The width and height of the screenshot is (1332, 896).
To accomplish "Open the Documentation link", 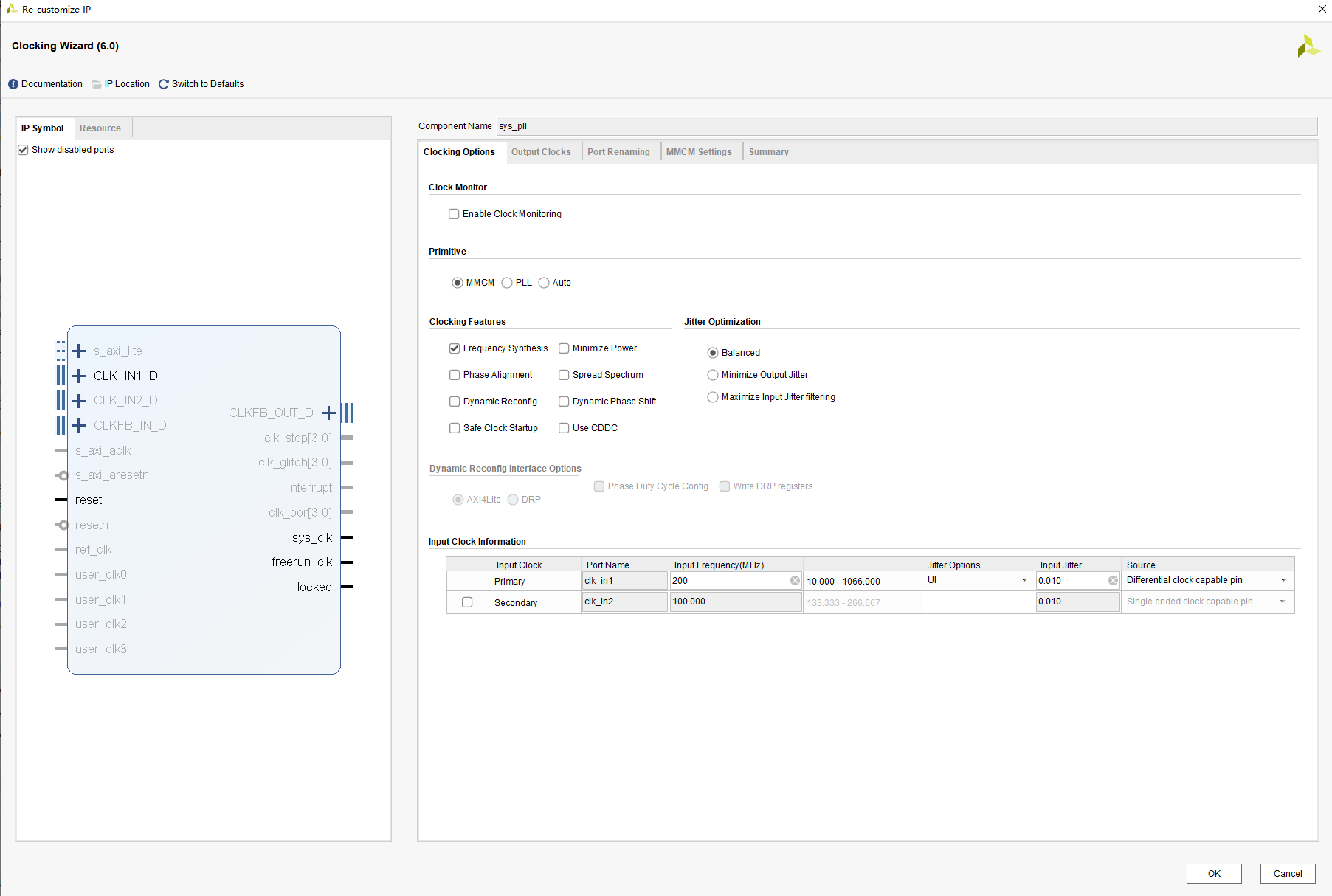I will (52, 84).
